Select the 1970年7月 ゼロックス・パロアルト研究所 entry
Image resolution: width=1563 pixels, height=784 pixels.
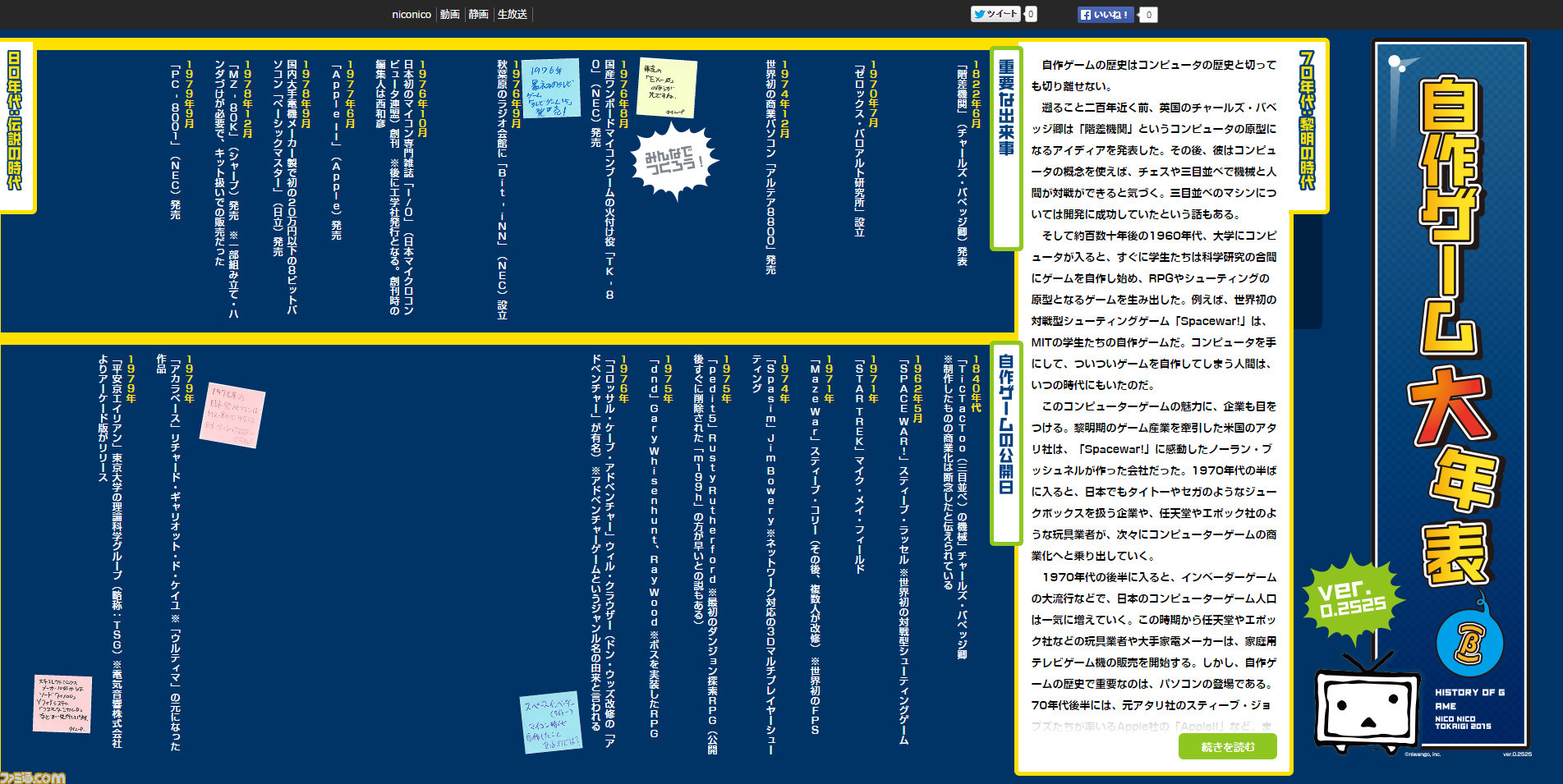[866, 149]
